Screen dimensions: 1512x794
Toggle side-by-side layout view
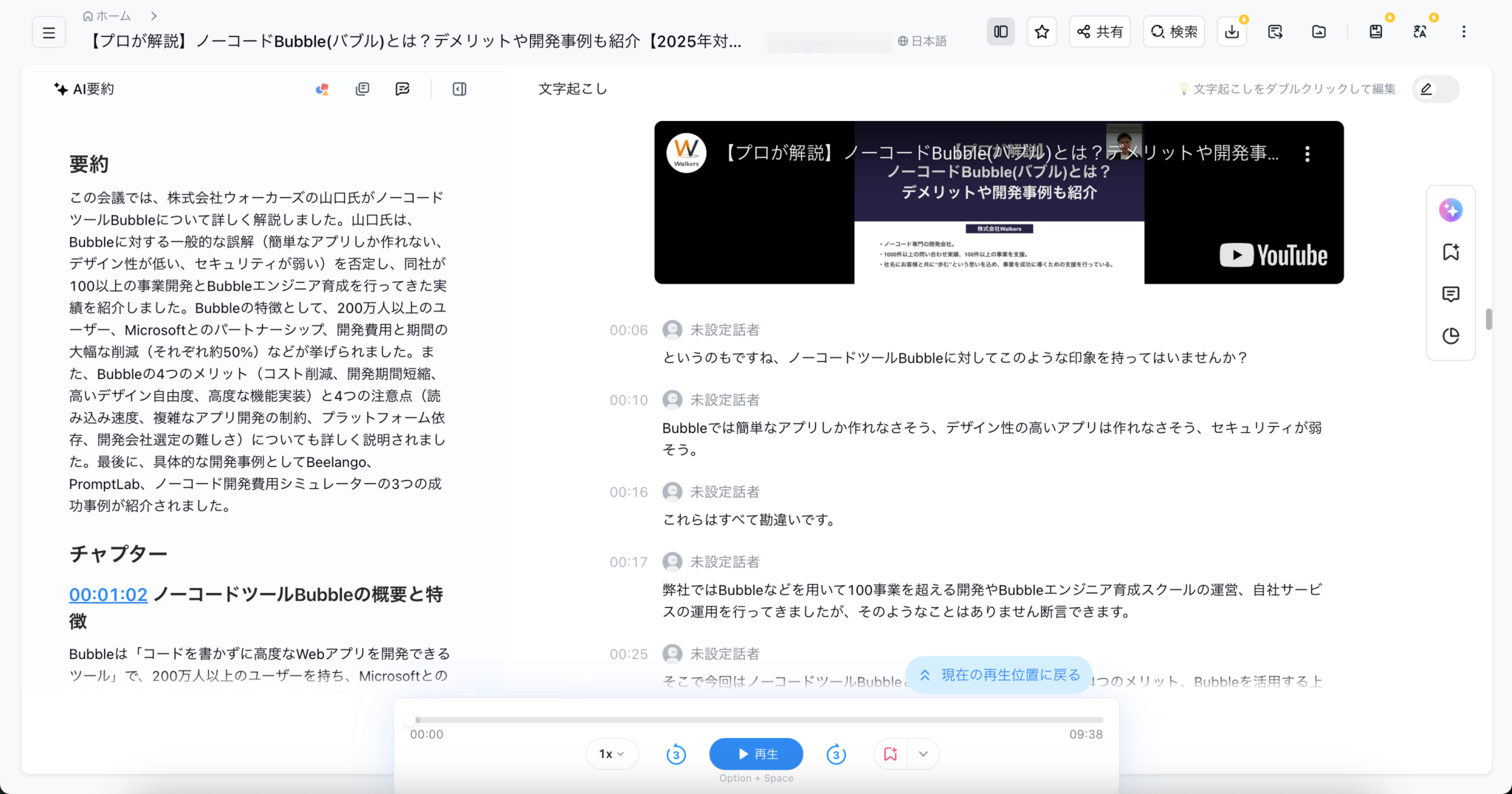pos(1000,31)
